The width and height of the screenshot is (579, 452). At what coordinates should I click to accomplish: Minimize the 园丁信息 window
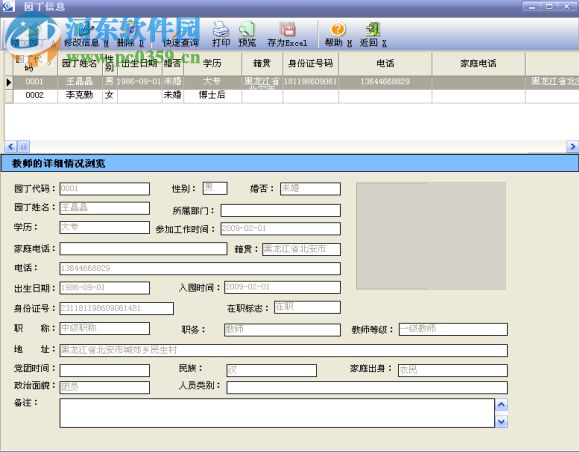[x=532, y=7]
